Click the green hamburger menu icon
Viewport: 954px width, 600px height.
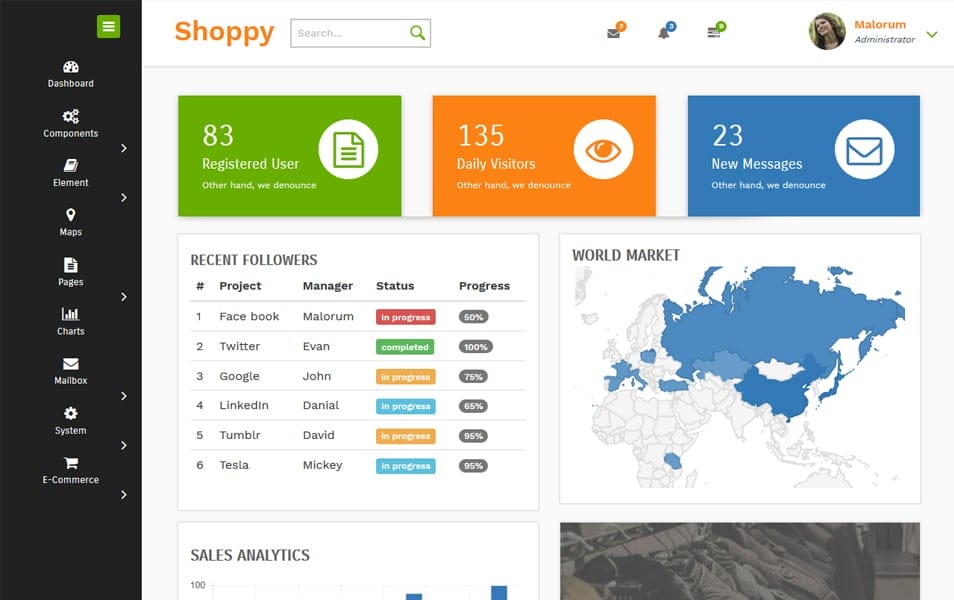coord(108,26)
